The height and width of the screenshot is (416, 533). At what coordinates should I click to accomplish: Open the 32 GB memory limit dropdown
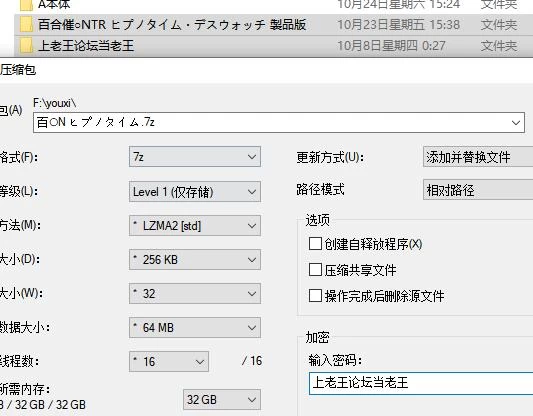[x=222, y=400]
